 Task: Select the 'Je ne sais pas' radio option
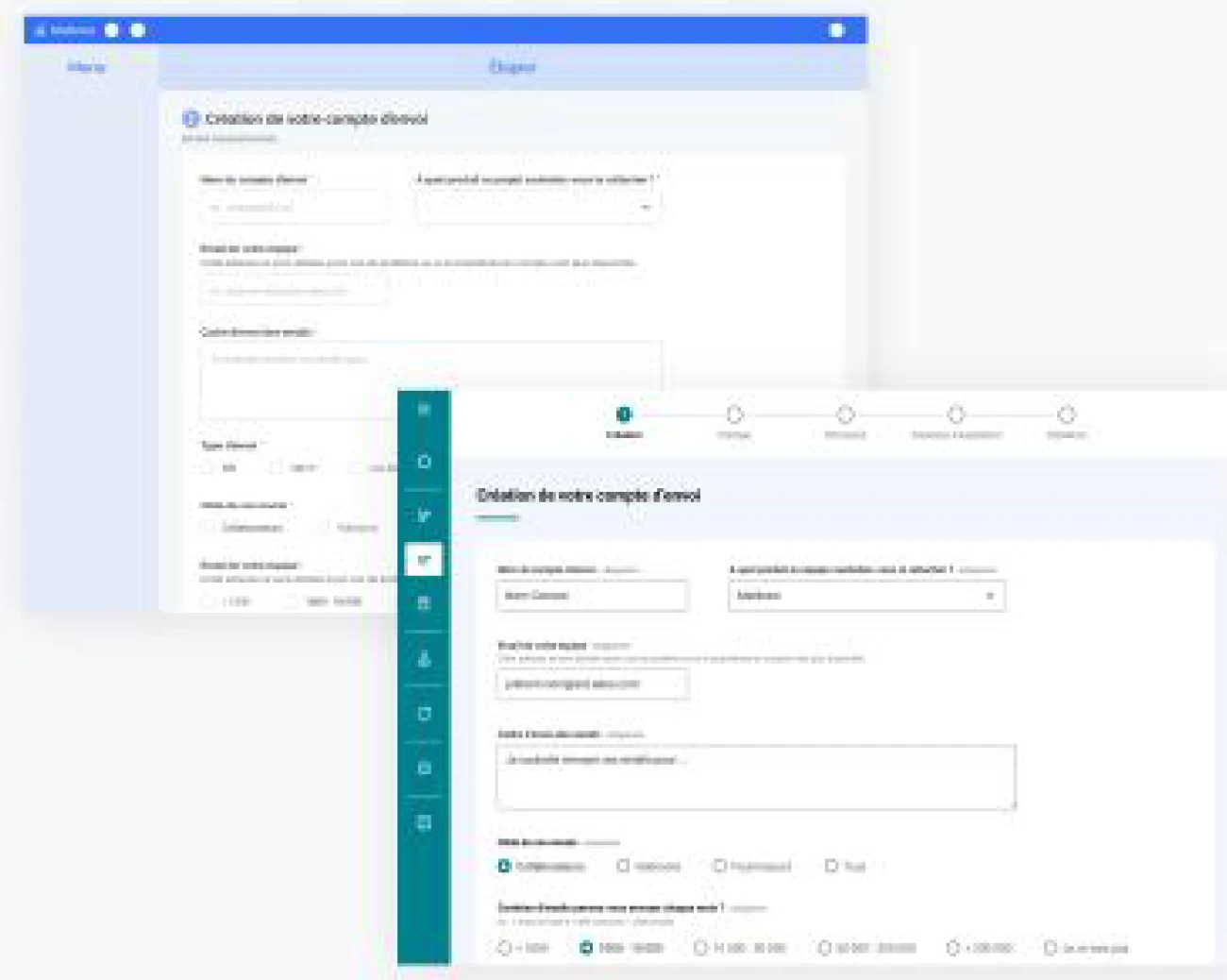click(x=1050, y=948)
